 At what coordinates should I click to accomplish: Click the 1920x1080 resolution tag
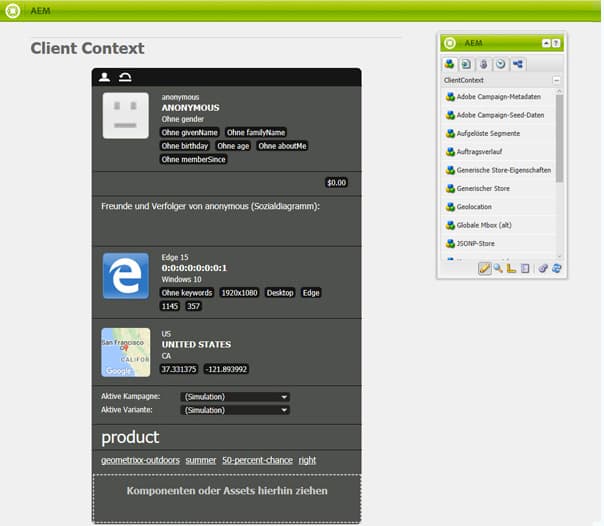point(239,293)
